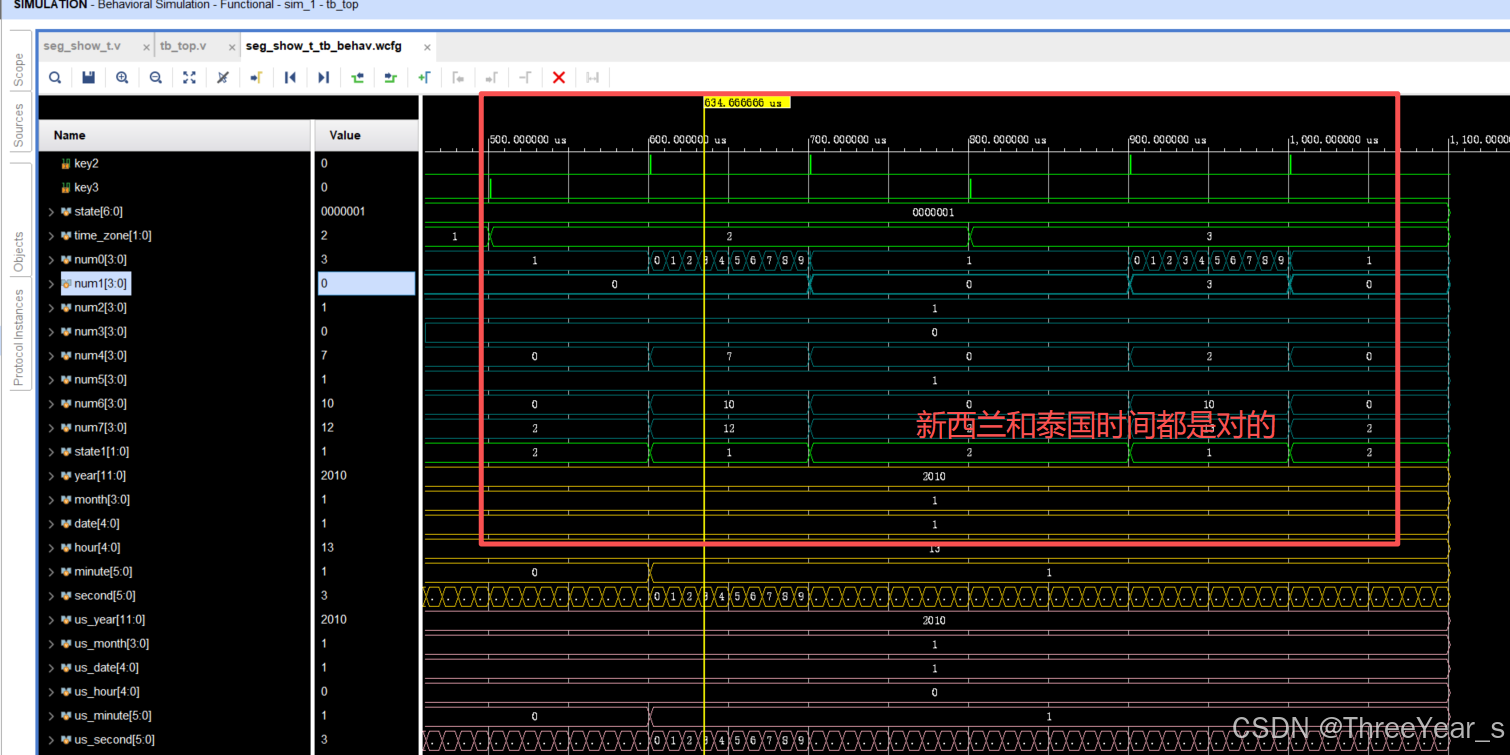Viewport: 1510px width, 755px height.
Task: Select the us_minute[5:0] signal name
Action: [112, 716]
